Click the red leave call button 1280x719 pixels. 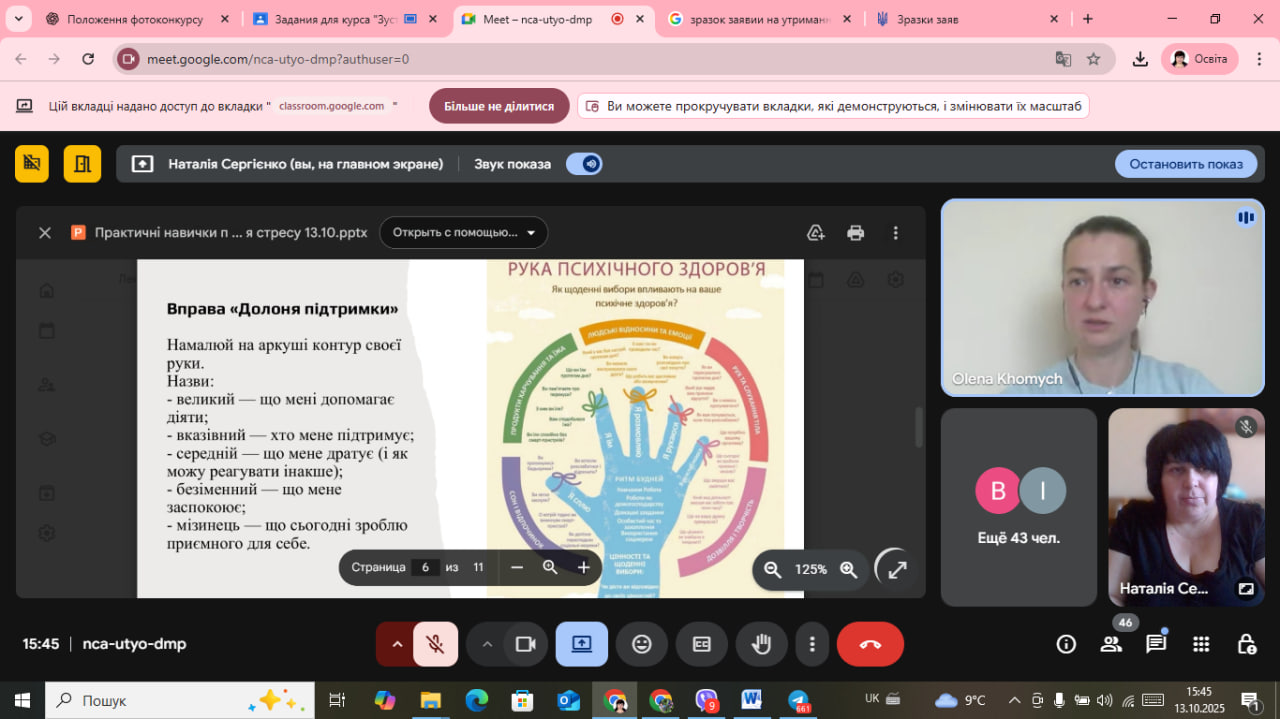point(869,645)
